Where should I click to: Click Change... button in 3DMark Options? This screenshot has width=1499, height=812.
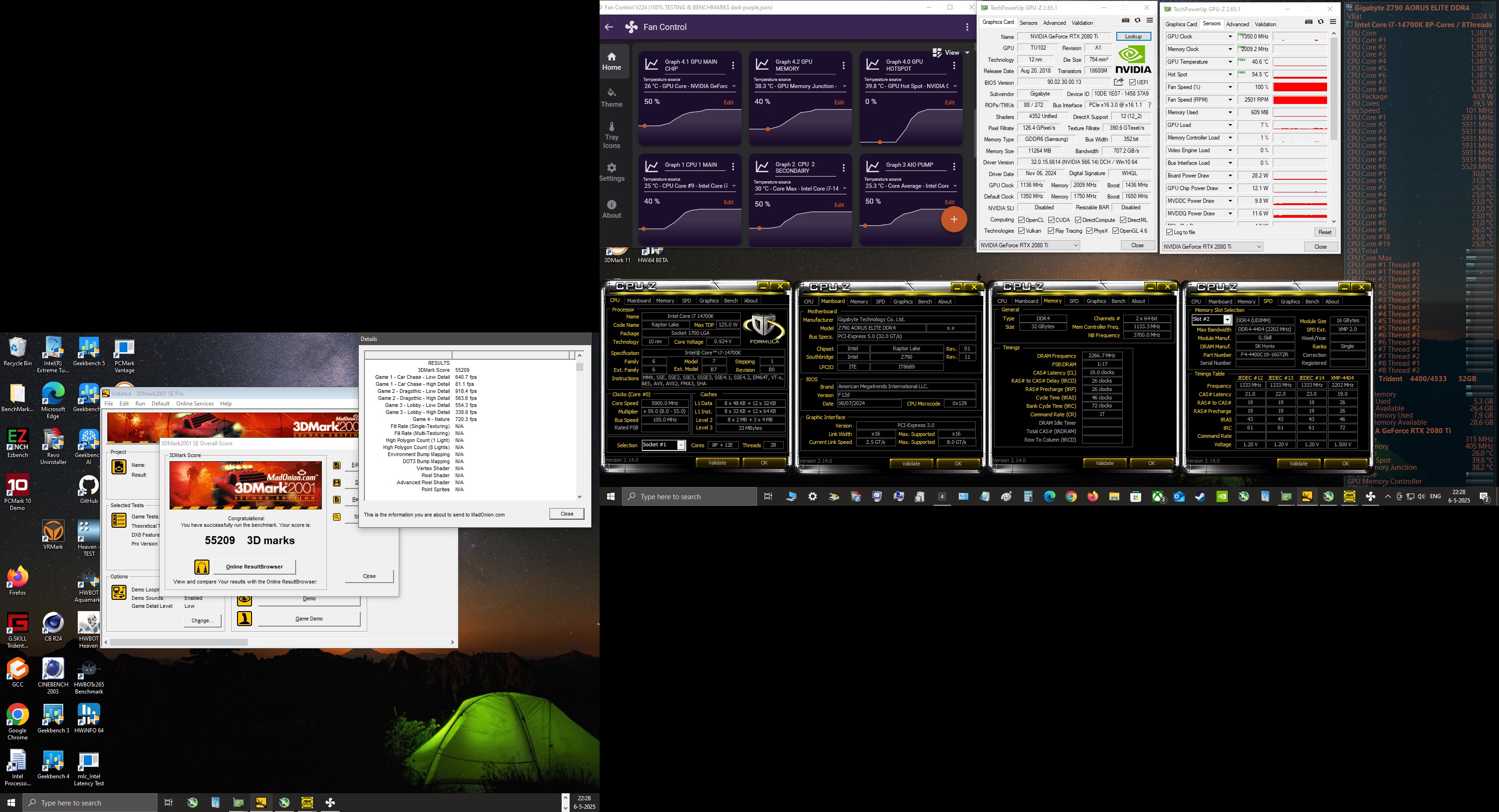pos(202,620)
